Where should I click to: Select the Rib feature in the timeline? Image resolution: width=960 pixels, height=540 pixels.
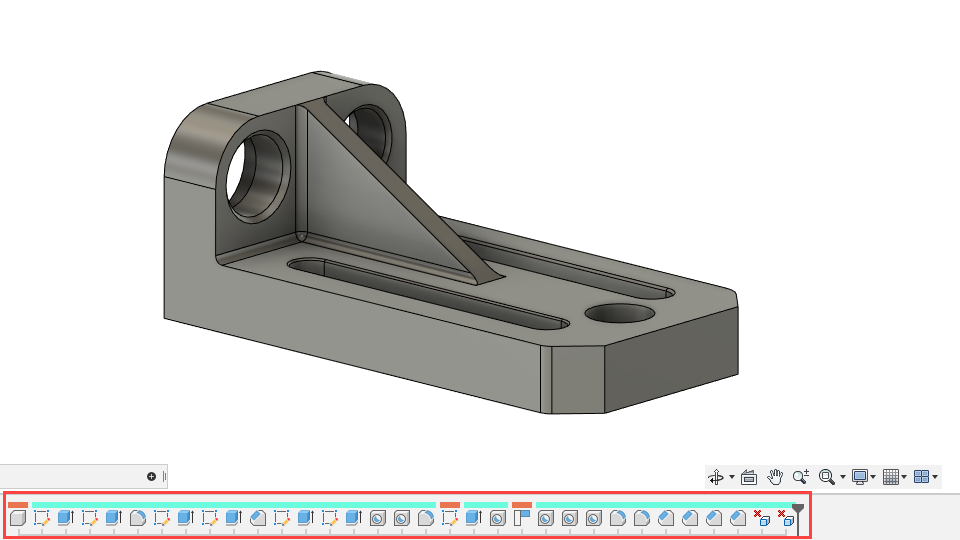pyautogui.click(x=522, y=518)
